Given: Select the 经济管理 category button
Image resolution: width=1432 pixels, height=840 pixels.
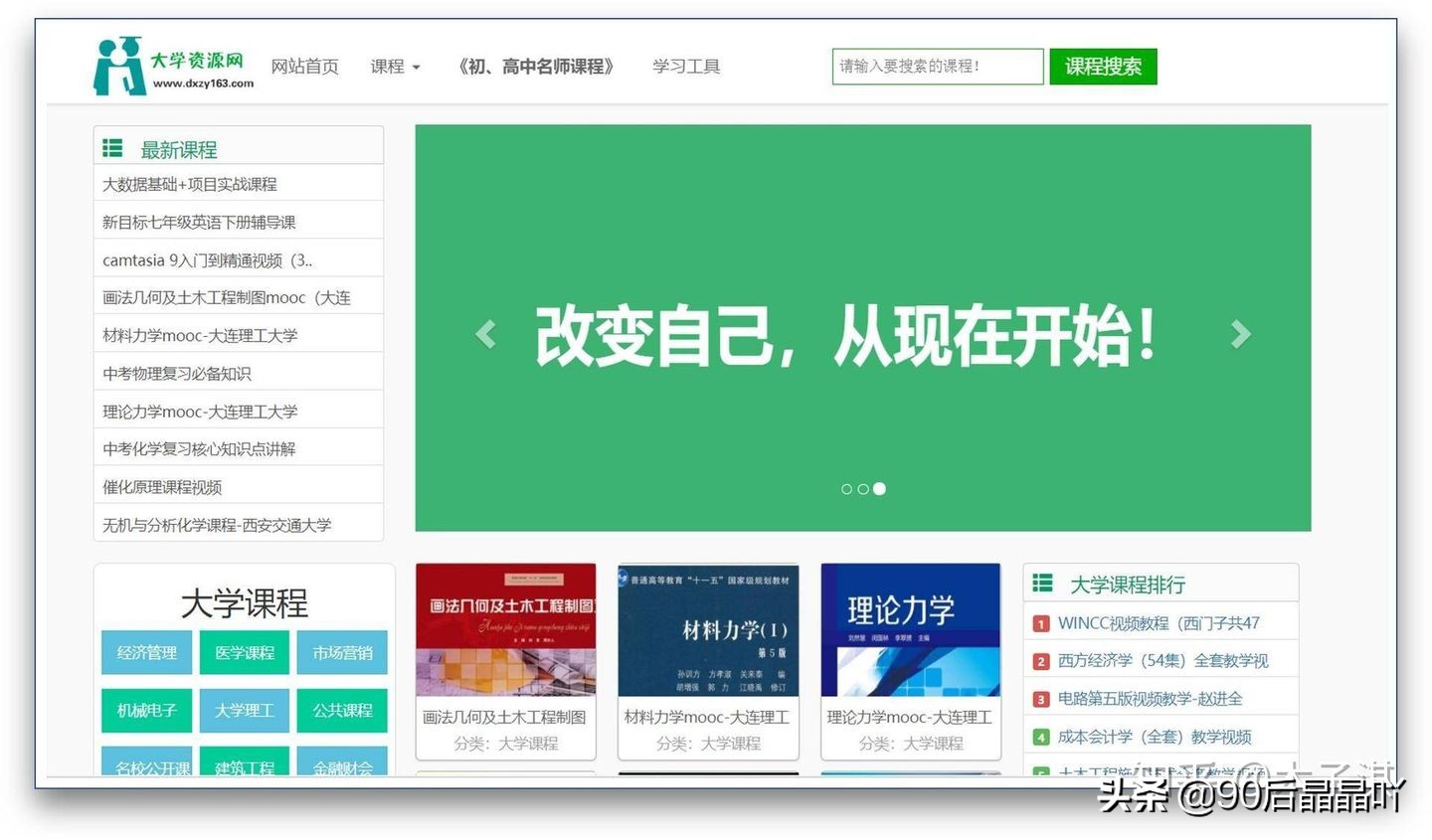Looking at the screenshot, I should pyautogui.click(x=145, y=653).
